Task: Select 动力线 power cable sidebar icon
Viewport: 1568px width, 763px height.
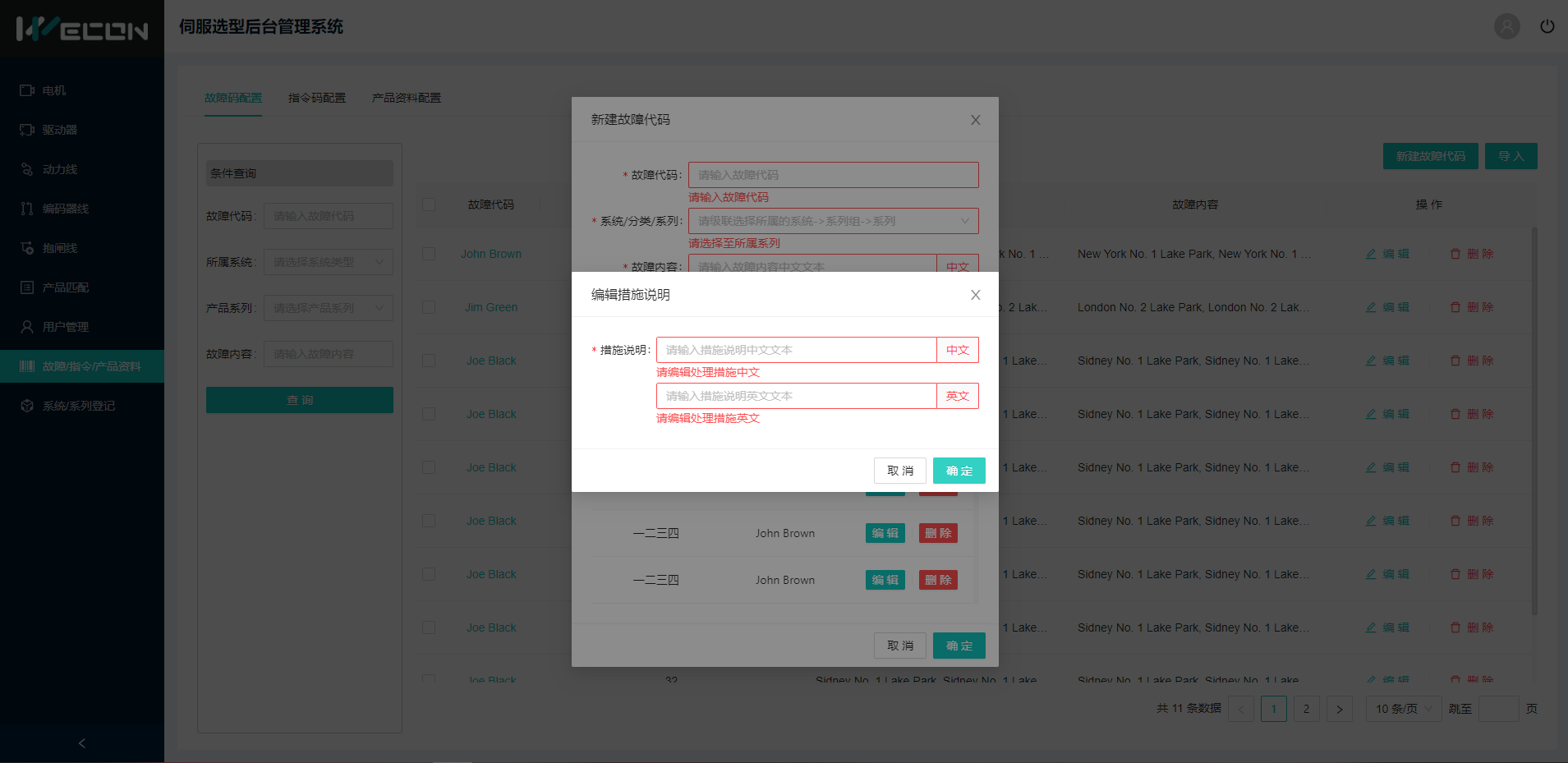Action: point(27,169)
